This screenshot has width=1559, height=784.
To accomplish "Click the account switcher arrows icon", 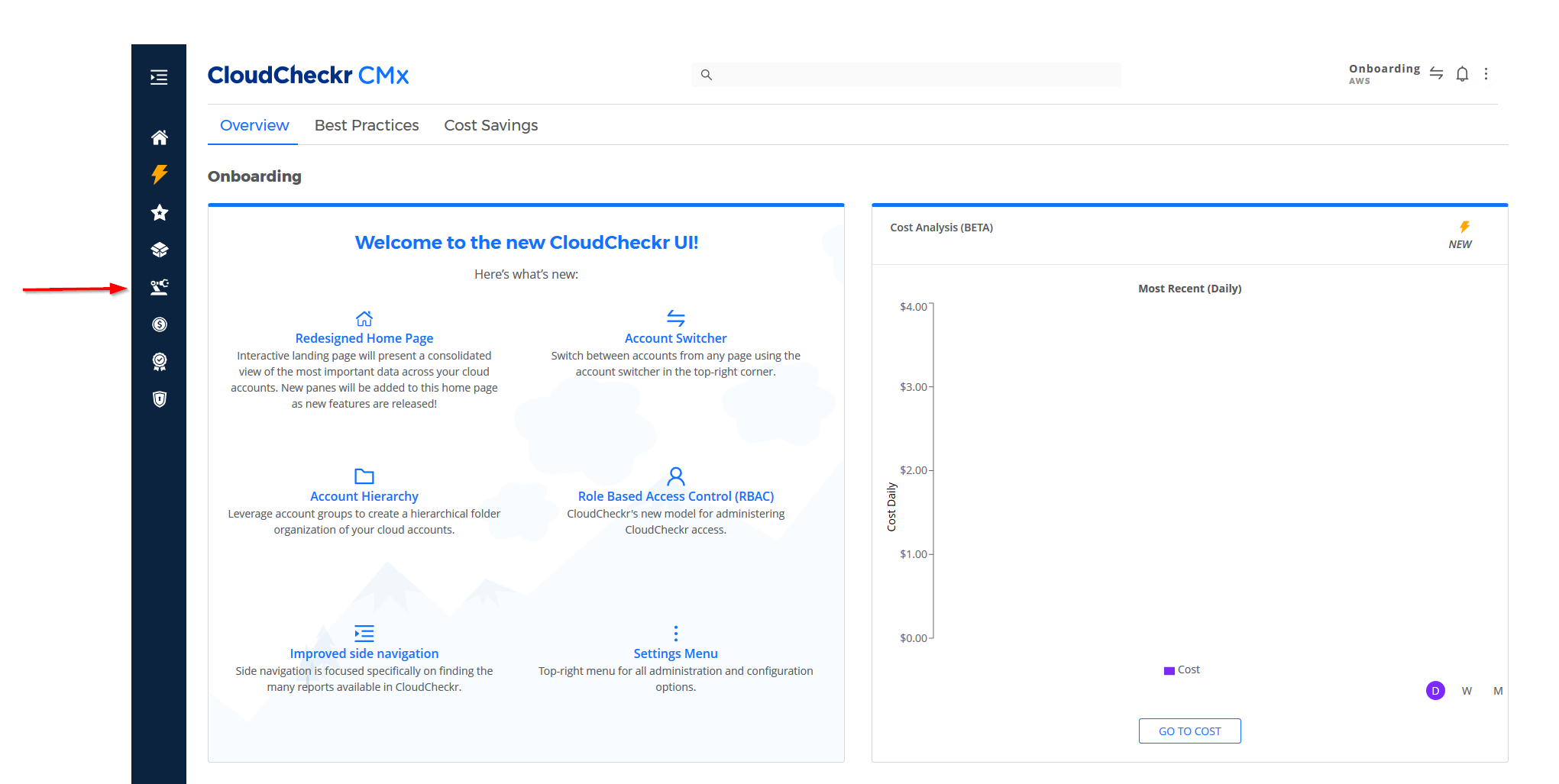I will click(1436, 73).
